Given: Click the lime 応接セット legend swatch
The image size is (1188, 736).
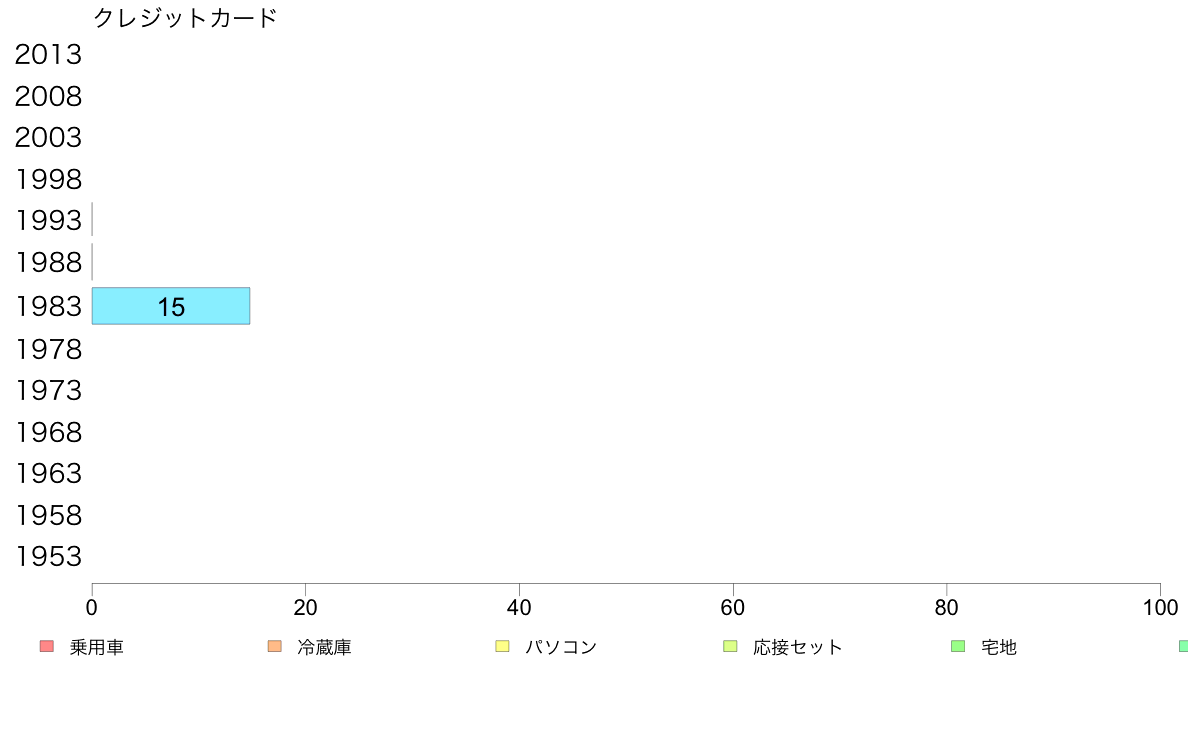Looking at the screenshot, I should click(730, 647).
